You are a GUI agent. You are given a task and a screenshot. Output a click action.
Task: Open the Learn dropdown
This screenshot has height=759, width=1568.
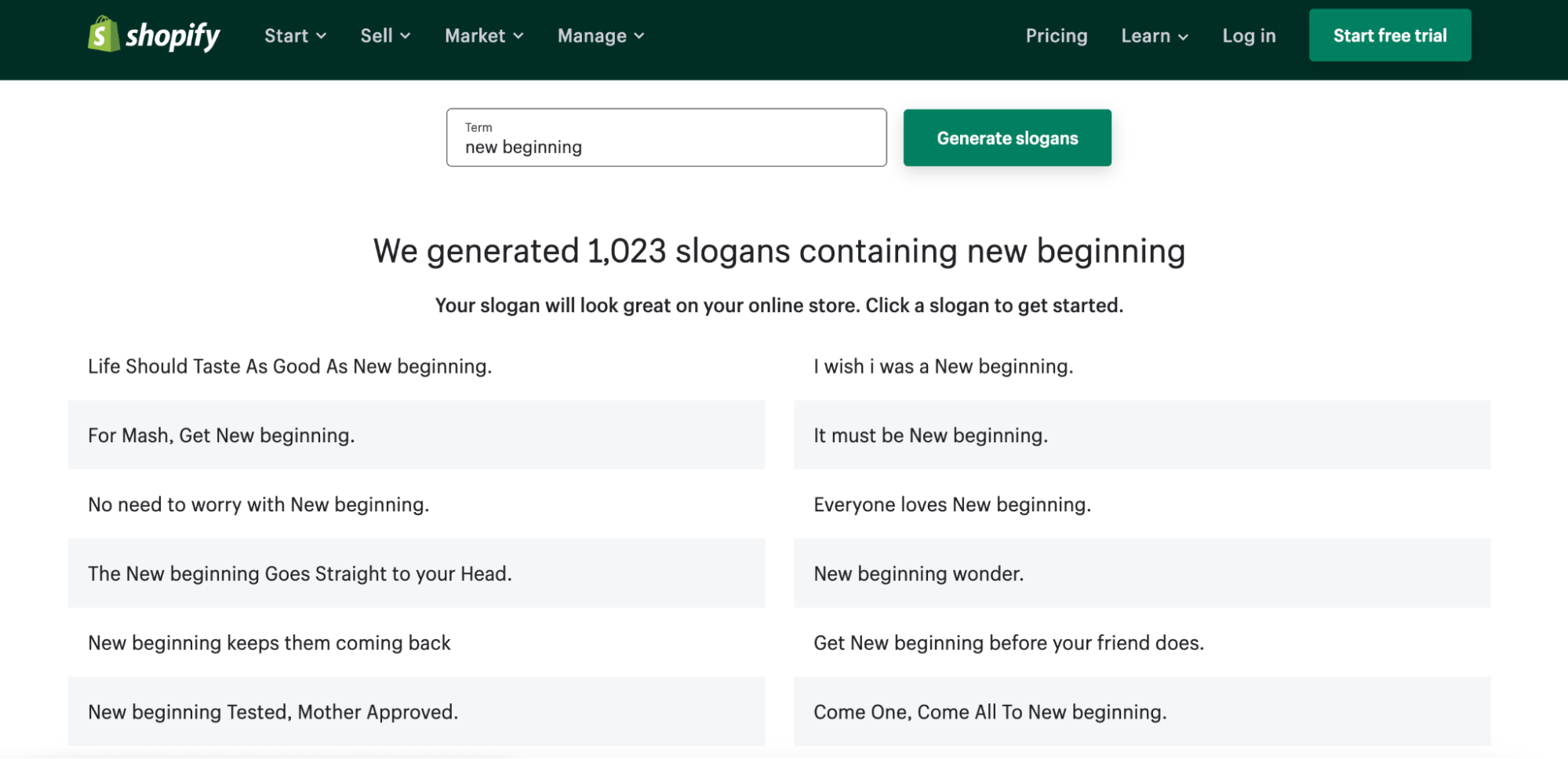pos(1155,36)
